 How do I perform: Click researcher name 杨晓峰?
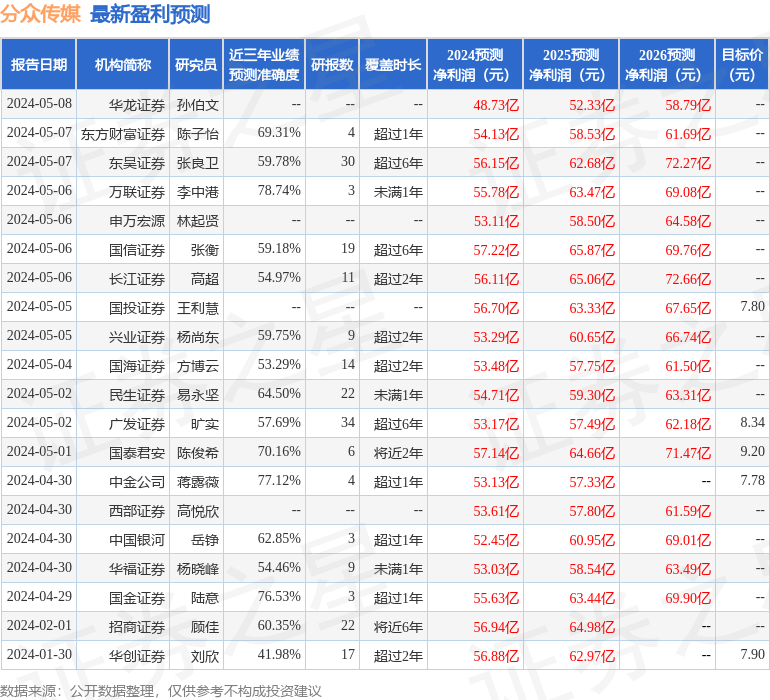(197, 569)
